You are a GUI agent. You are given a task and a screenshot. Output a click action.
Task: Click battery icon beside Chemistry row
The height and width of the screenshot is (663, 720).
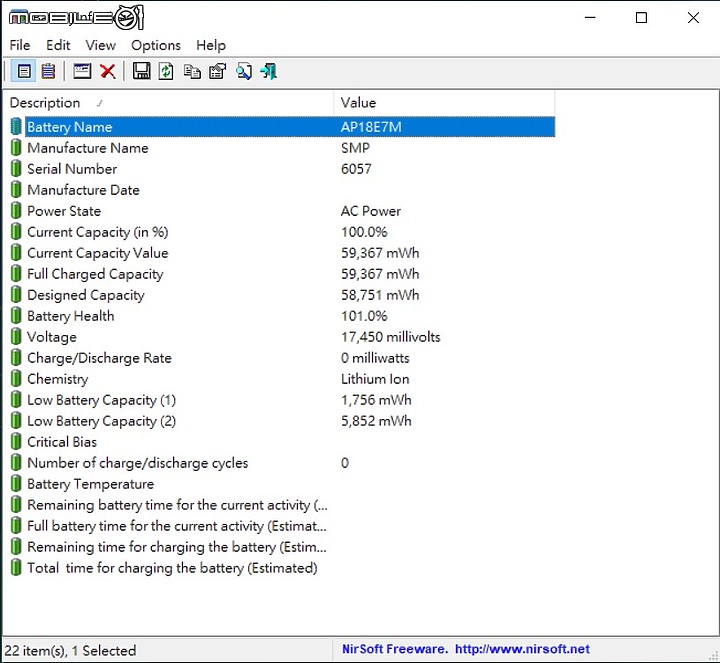point(16,379)
